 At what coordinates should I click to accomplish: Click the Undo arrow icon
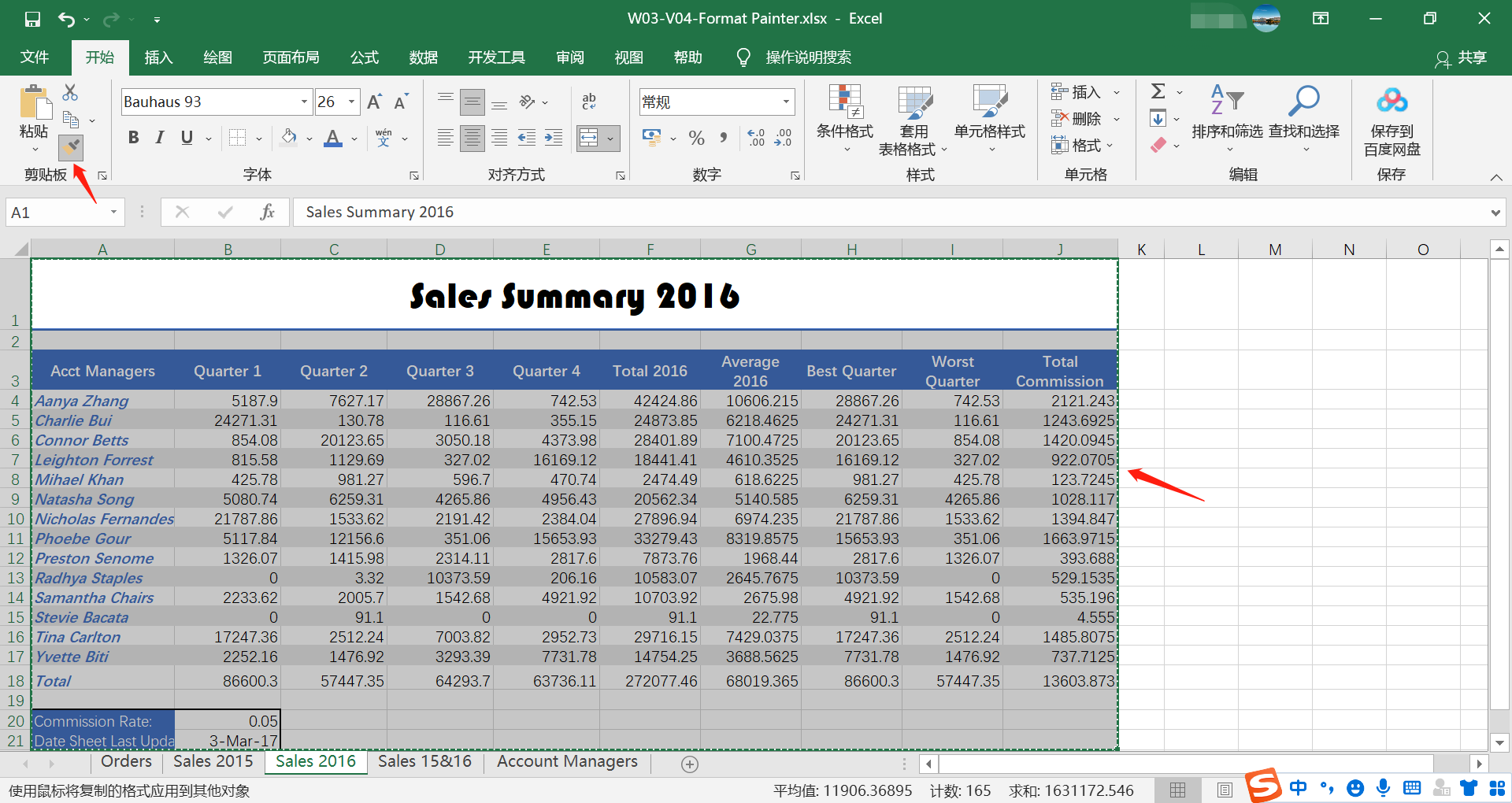[x=67, y=19]
